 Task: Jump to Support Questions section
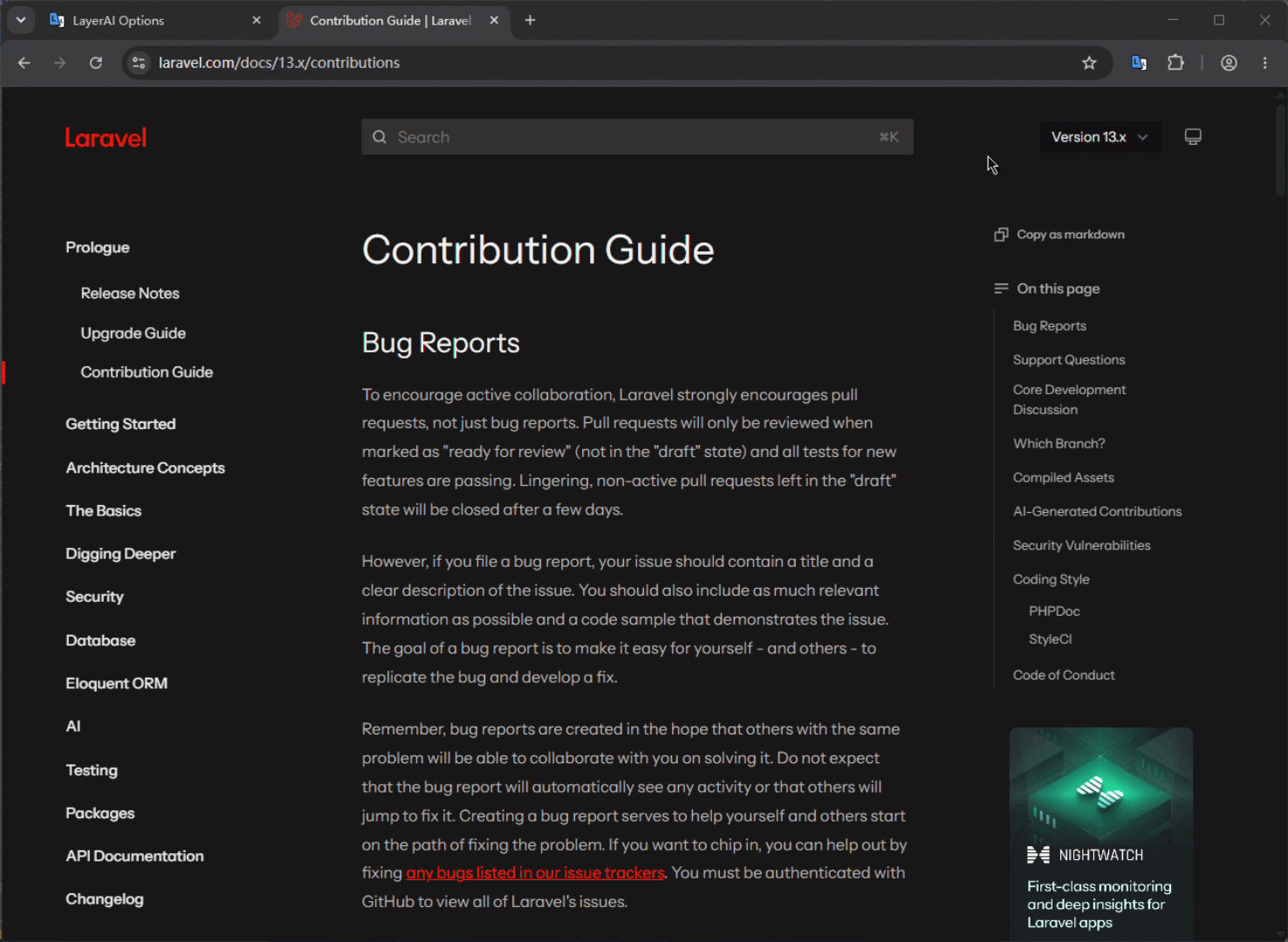[x=1069, y=360]
